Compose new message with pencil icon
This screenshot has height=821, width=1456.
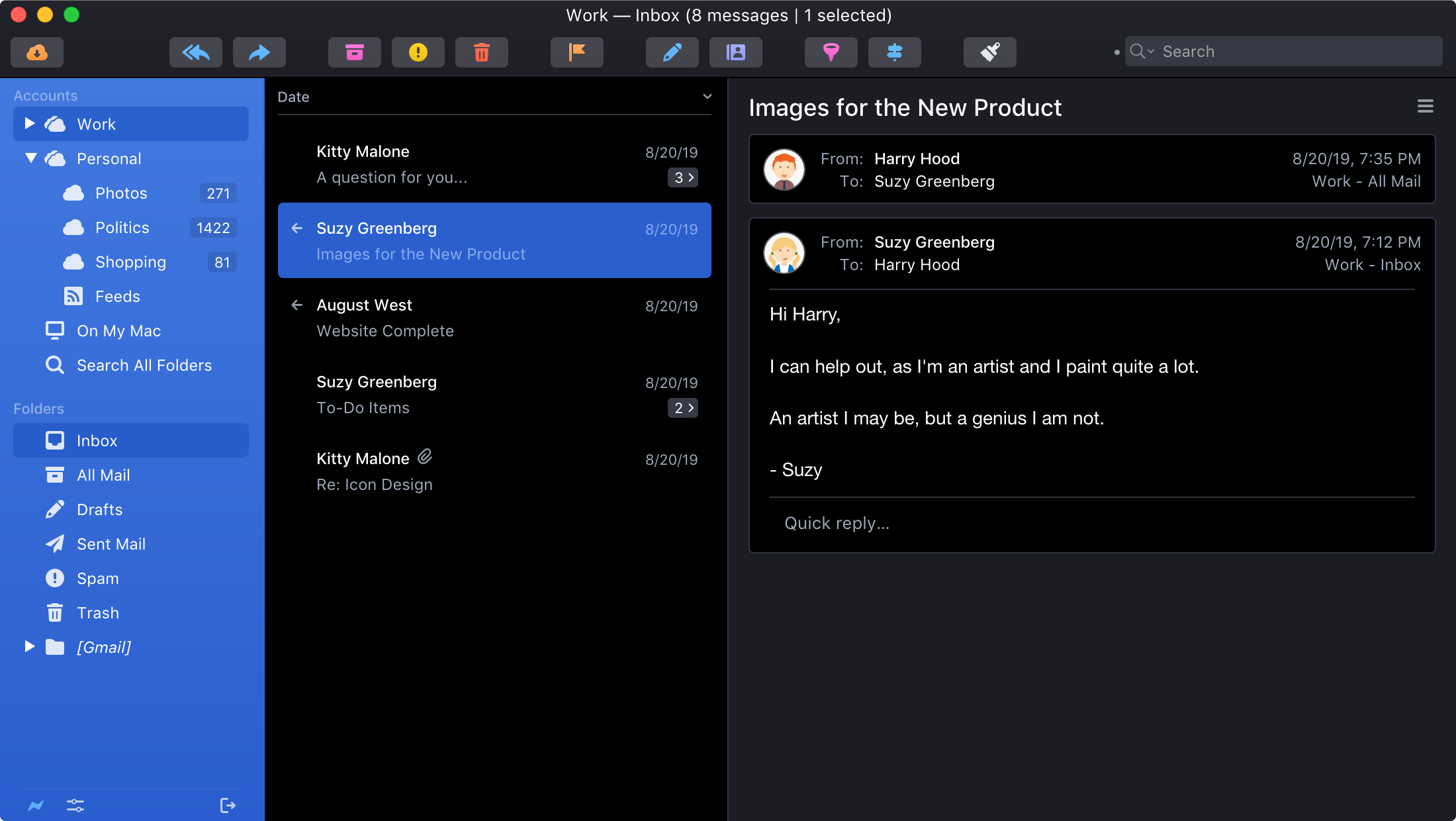[672, 52]
